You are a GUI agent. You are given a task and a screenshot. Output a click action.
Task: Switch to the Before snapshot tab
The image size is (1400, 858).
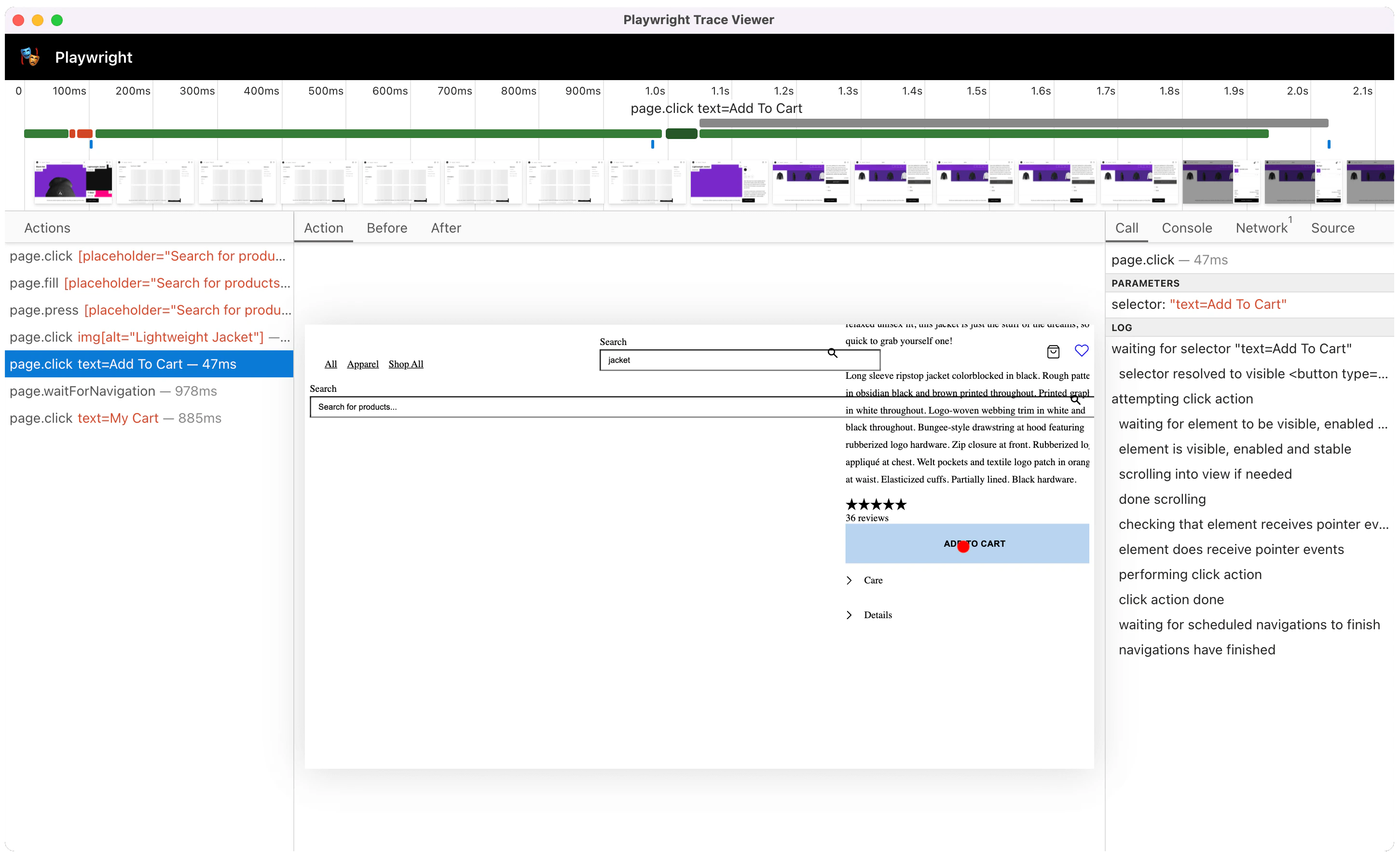click(x=386, y=228)
